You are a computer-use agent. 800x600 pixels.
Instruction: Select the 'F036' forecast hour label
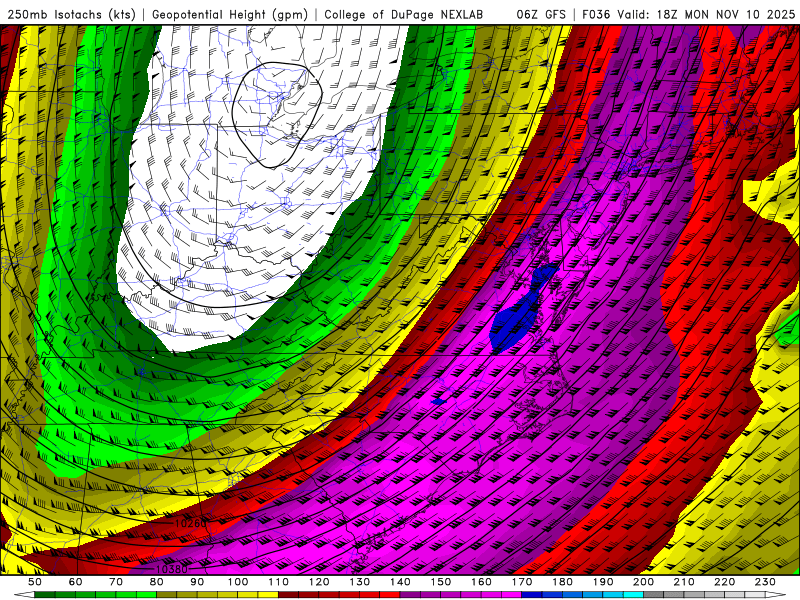[x=596, y=15]
